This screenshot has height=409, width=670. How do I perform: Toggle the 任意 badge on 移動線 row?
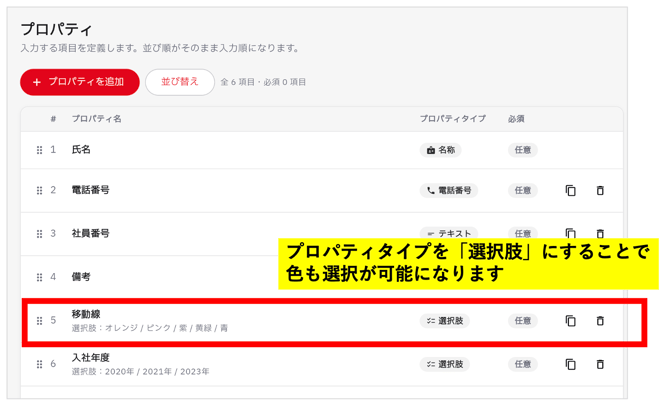coord(523,321)
